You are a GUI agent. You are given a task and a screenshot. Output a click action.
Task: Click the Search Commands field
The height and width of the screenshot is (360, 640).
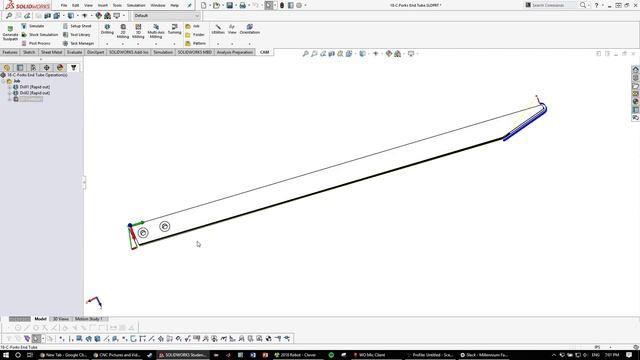[552, 5]
